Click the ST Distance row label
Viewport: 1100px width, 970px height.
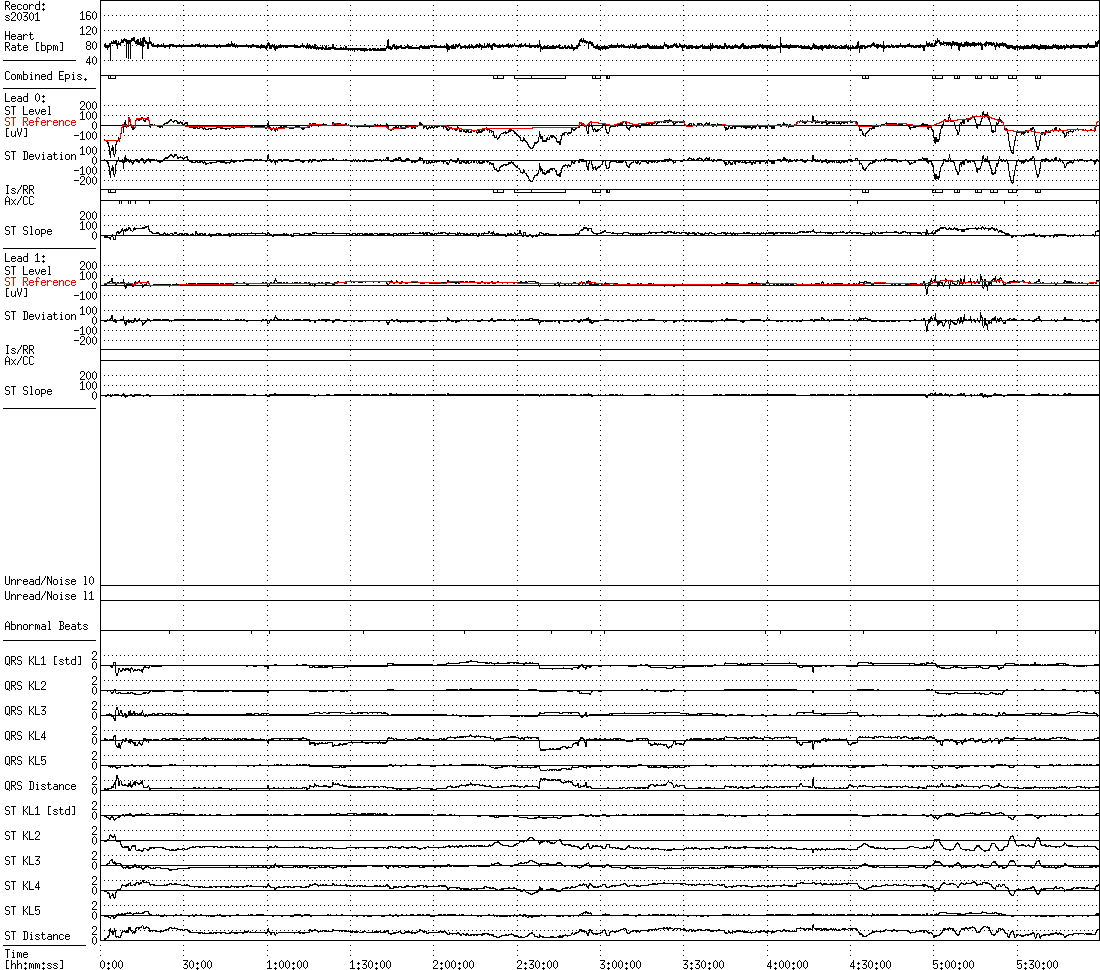coord(37,936)
